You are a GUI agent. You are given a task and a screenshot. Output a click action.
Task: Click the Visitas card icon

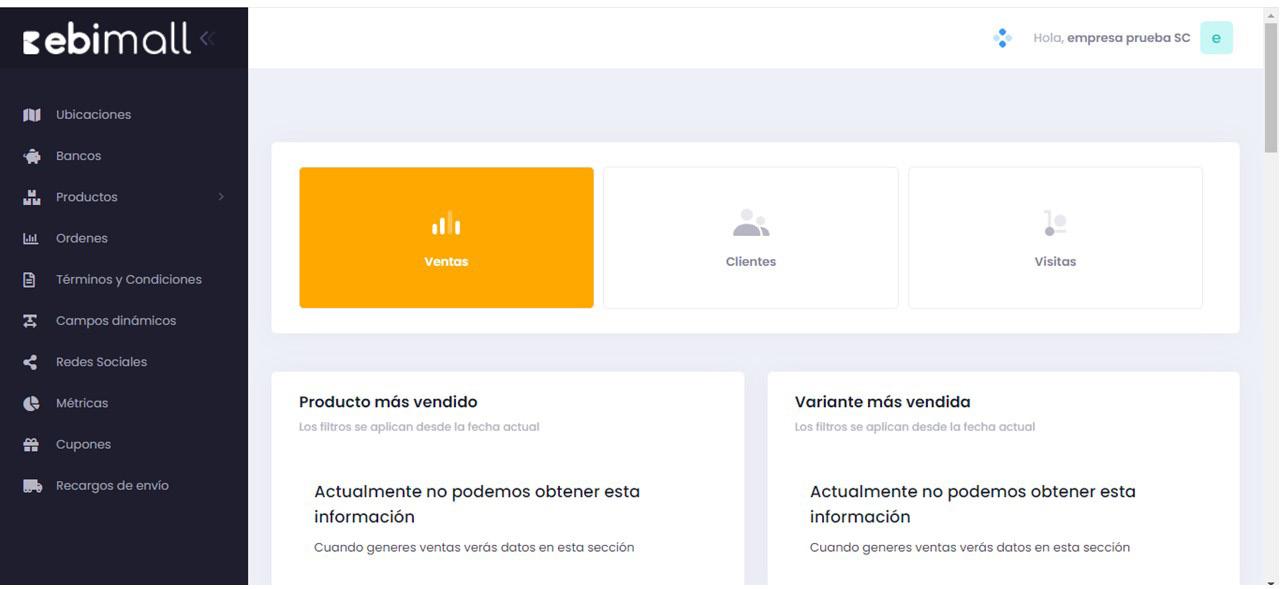[1055, 223]
